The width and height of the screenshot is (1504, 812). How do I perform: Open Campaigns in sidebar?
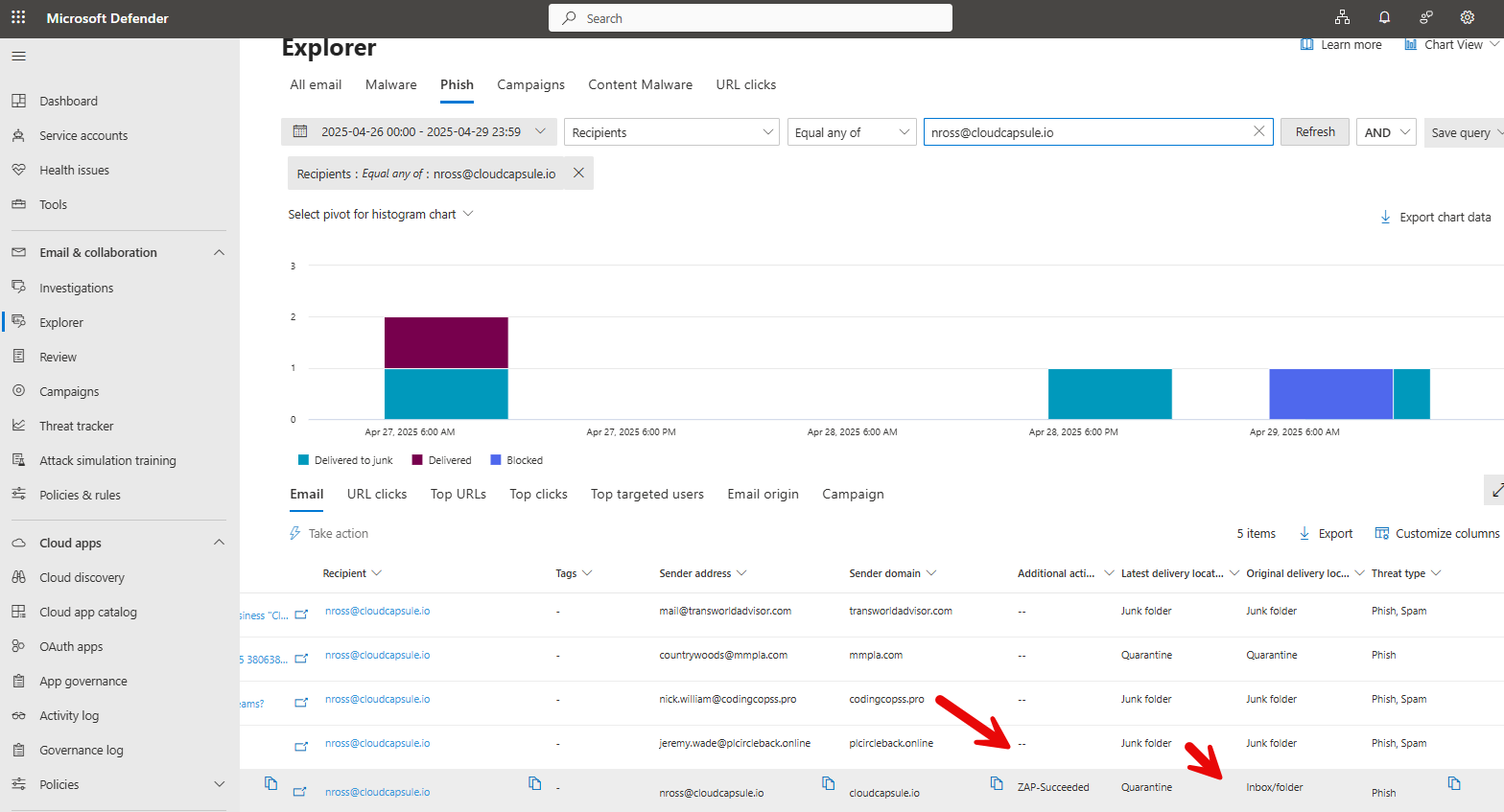coord(69,391)
